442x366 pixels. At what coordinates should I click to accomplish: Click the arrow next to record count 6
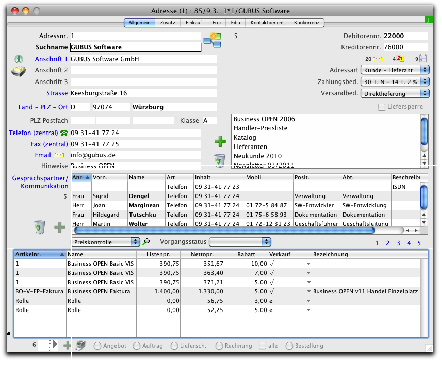pyautogui.click(x=55, y=344)
